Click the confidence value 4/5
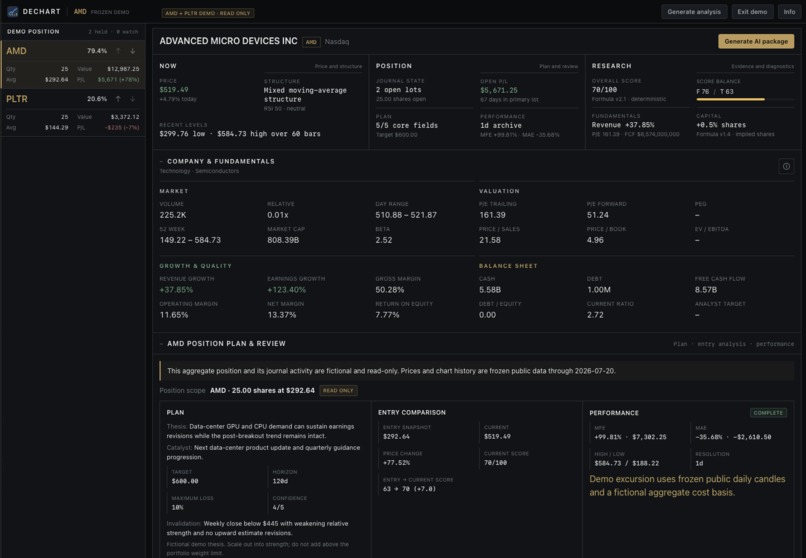The image size is (806, 558). pyautogui.click(x=278, y=507)
